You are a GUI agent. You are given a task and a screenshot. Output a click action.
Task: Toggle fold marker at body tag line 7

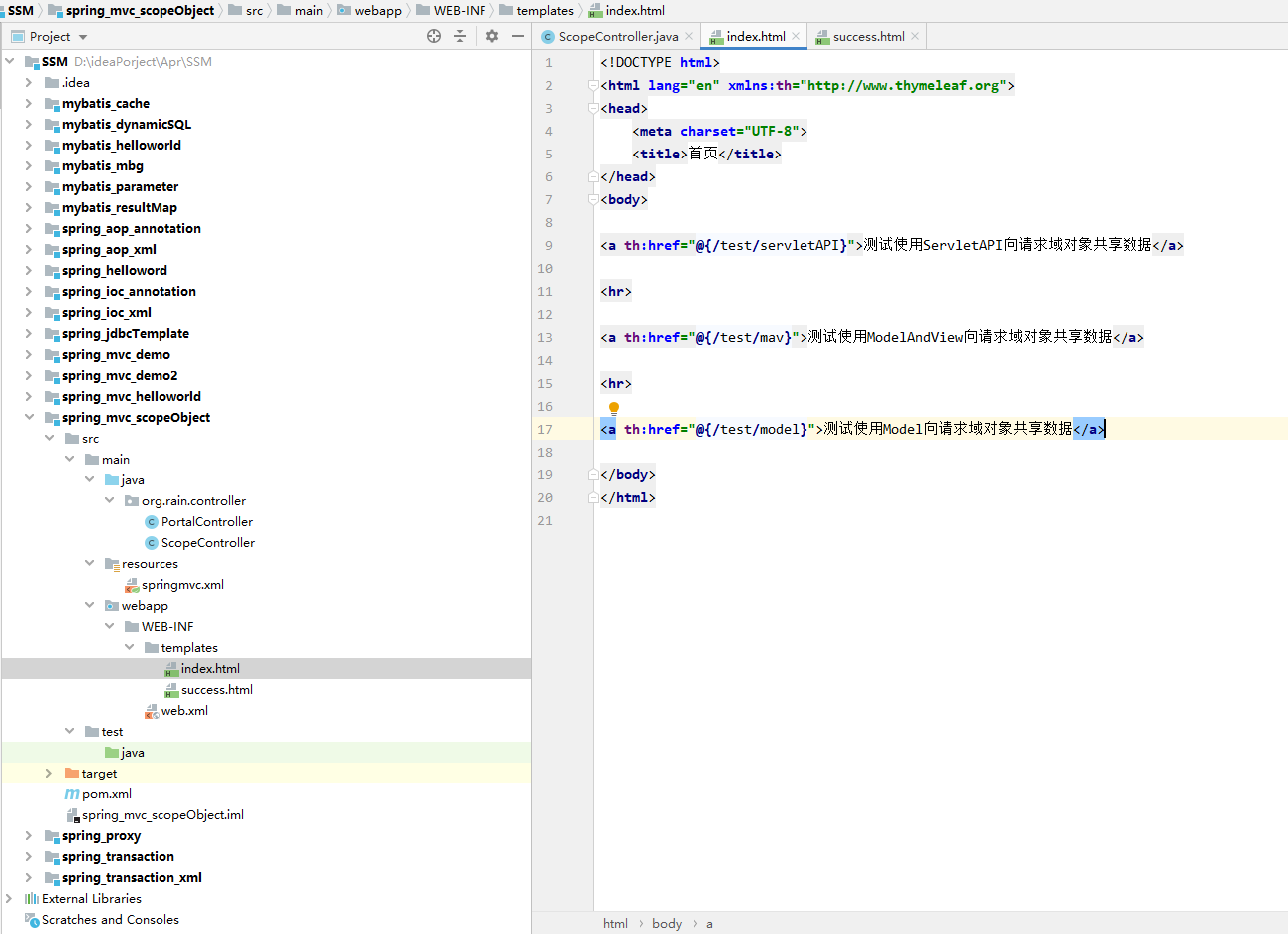(593, 199)
